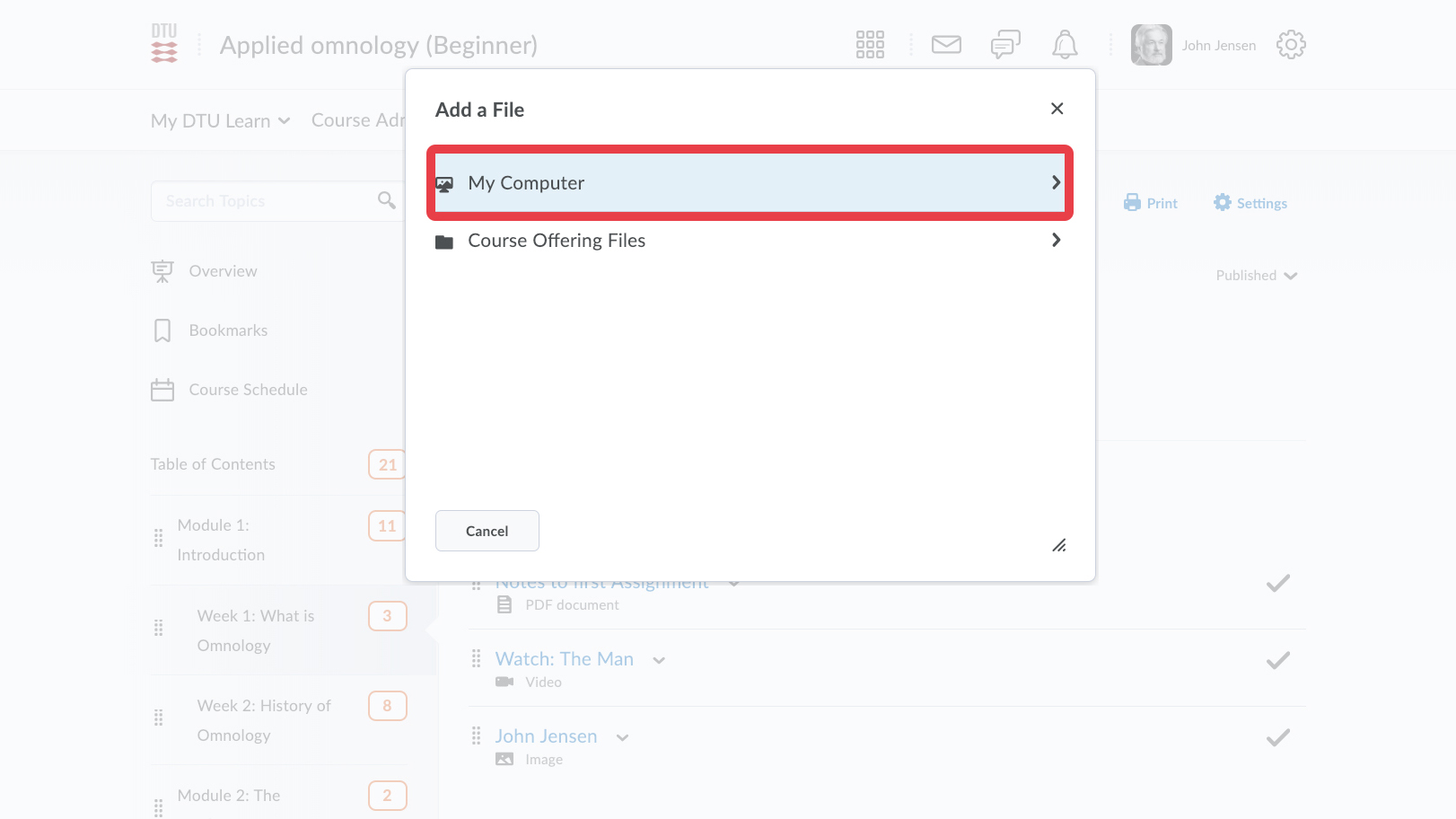Image resolution: width=1456 pixels, height=819 pixels.
Task: Click the DTU logo
Action: pos(164,44)
